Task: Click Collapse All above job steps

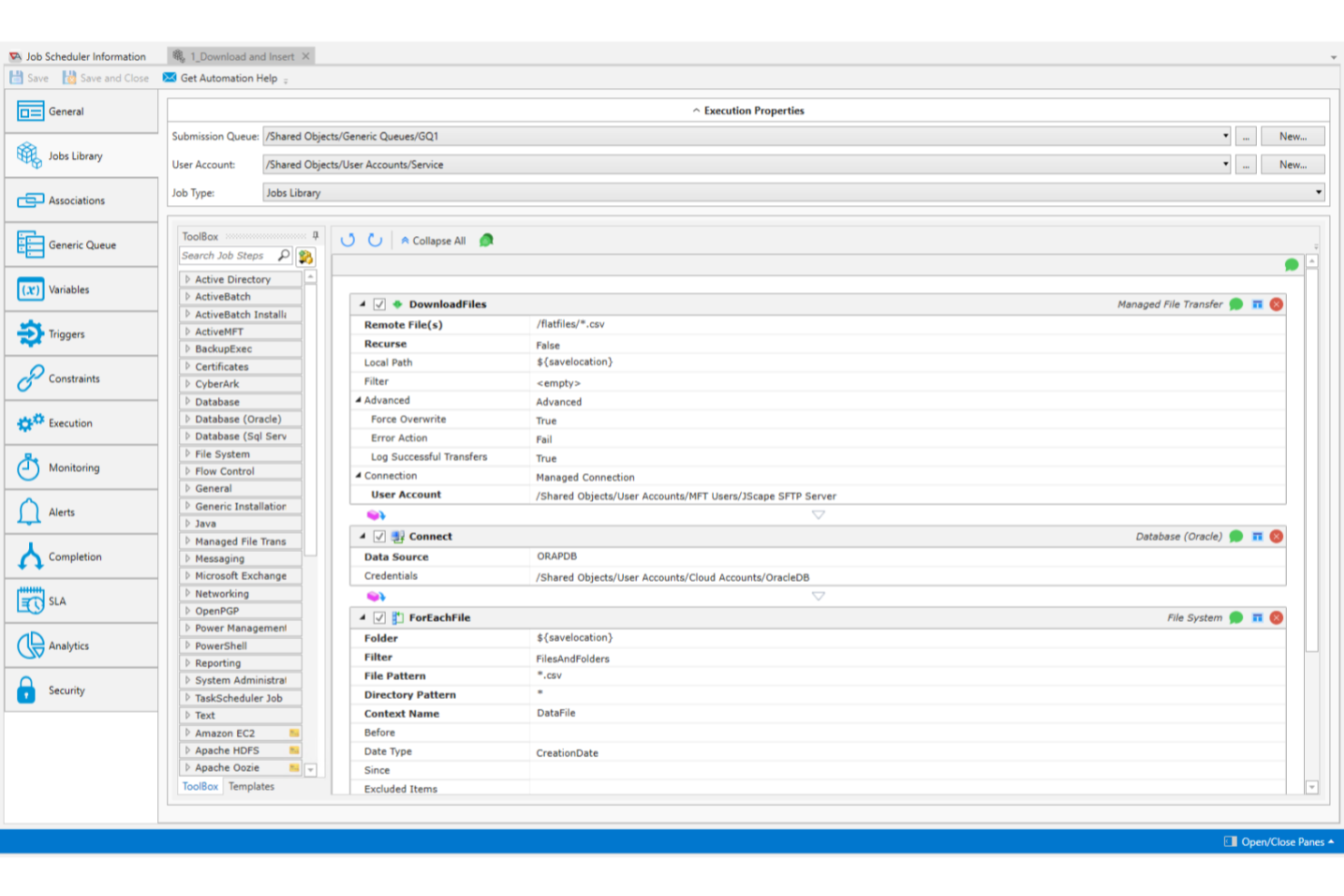Action: click(x=432, y=241)
